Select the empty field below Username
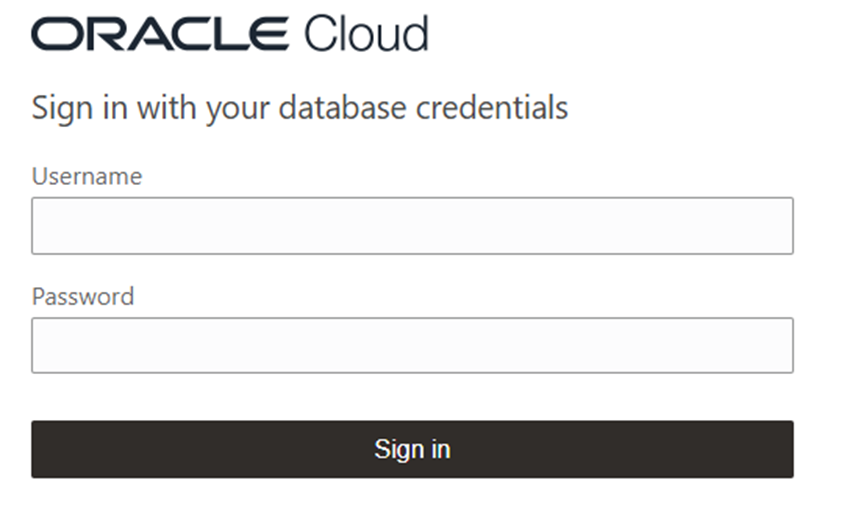 pyautogui.click(x=412, y=226)
